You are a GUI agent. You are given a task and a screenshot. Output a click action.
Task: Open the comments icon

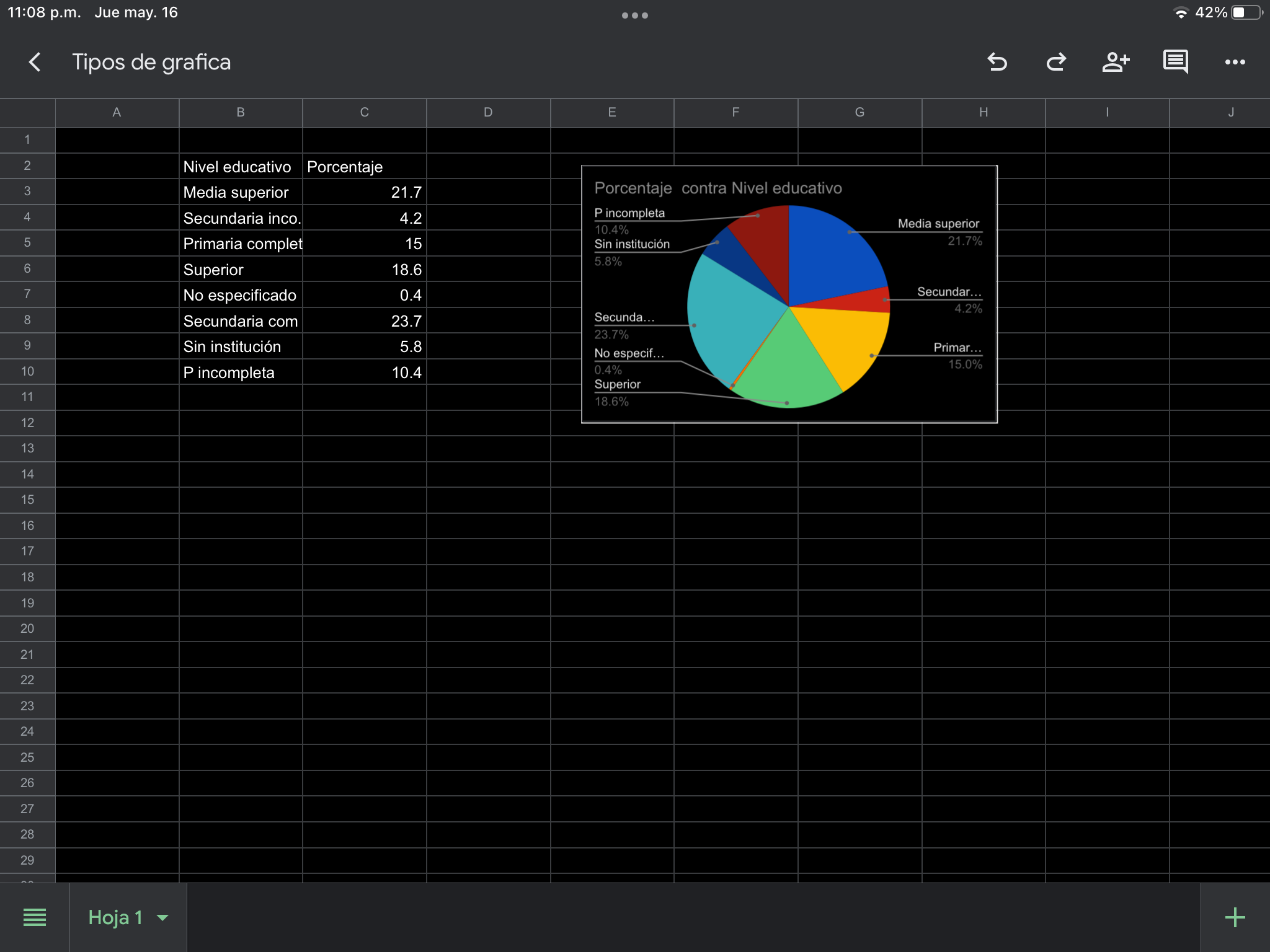[x=1175, y=62]
